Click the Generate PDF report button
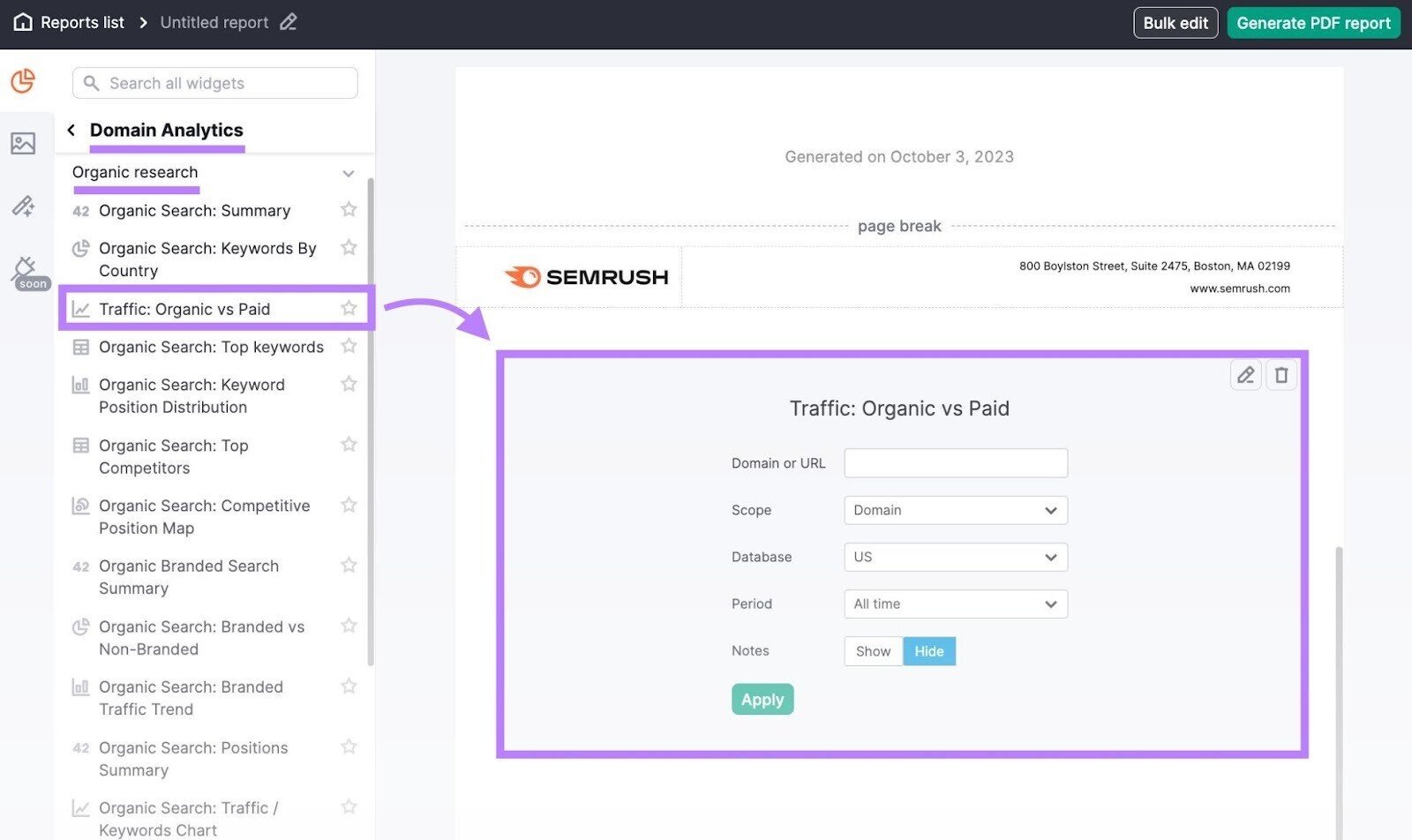 coord(1313,22)
